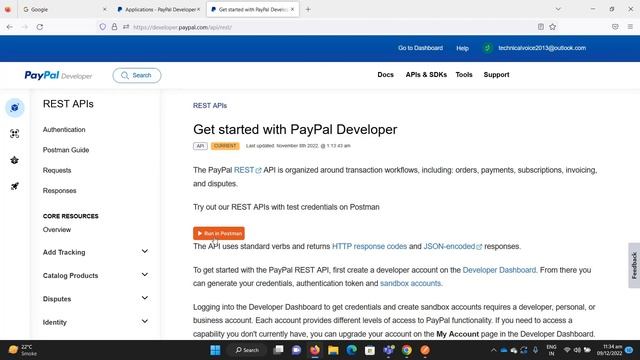Open the Overview link under Core Resources
The image size is (640, 360).
[x=57, y=230]
